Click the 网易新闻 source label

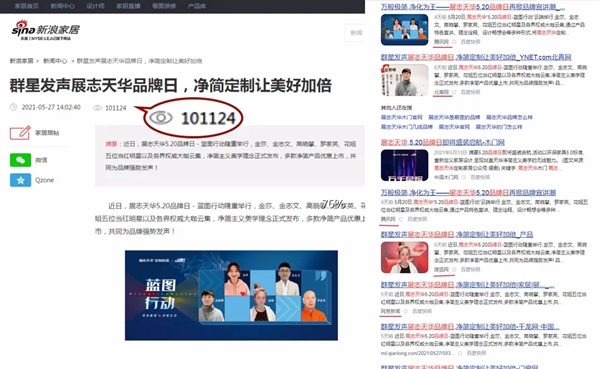tap(390, 311)
